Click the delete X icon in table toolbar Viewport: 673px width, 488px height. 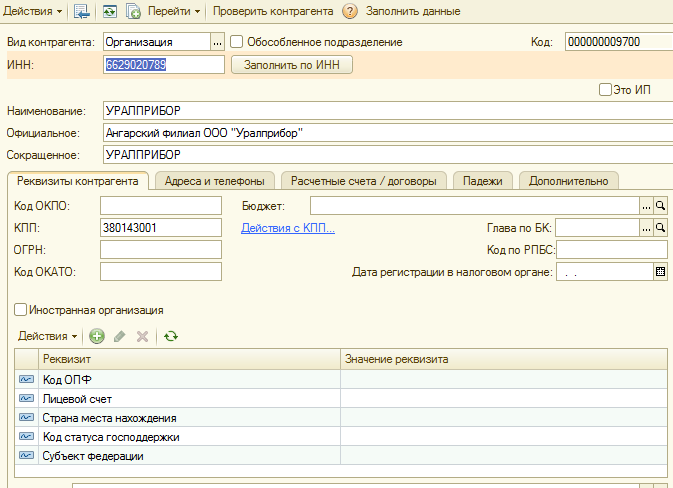142,336
